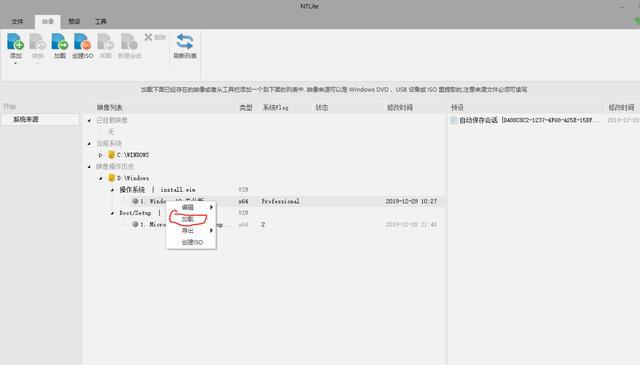This screenshot has height=365, width=640.
Task: Click the greyed 新建会话 toolbar icon
Action: tap(129, 42)
